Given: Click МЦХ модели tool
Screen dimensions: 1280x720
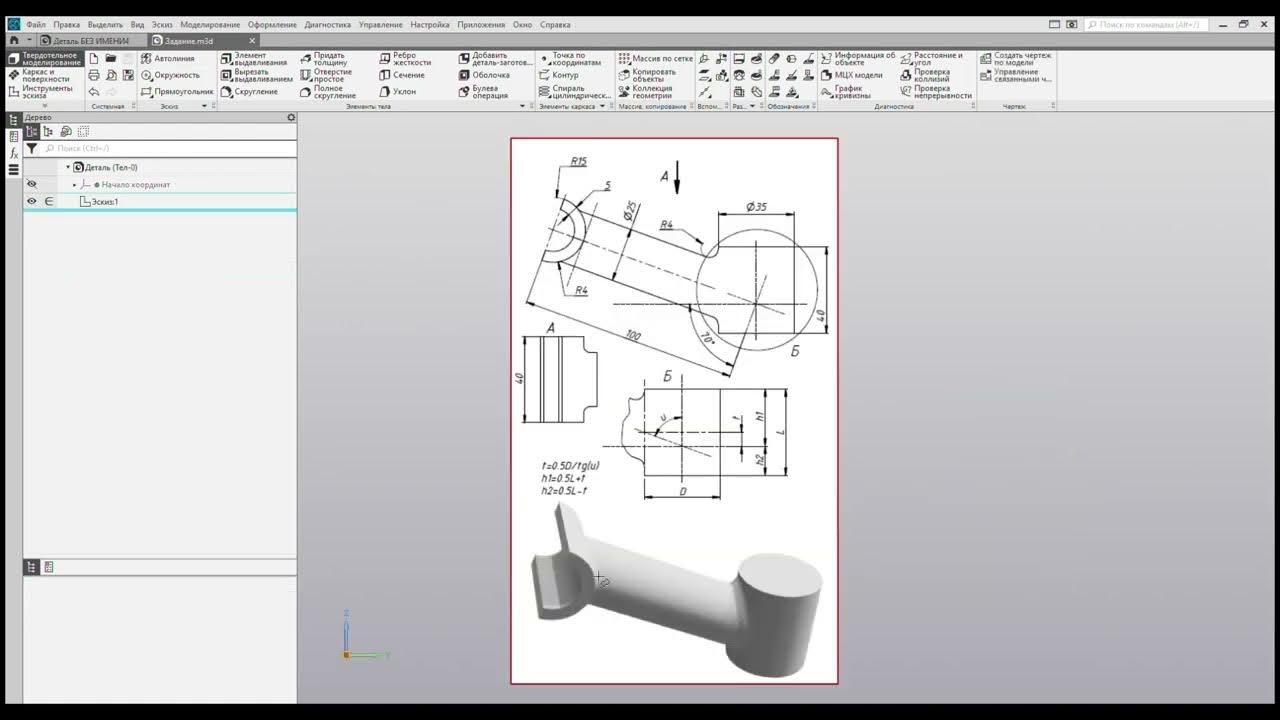Looking at the screenshot, I should pos(852,75).
